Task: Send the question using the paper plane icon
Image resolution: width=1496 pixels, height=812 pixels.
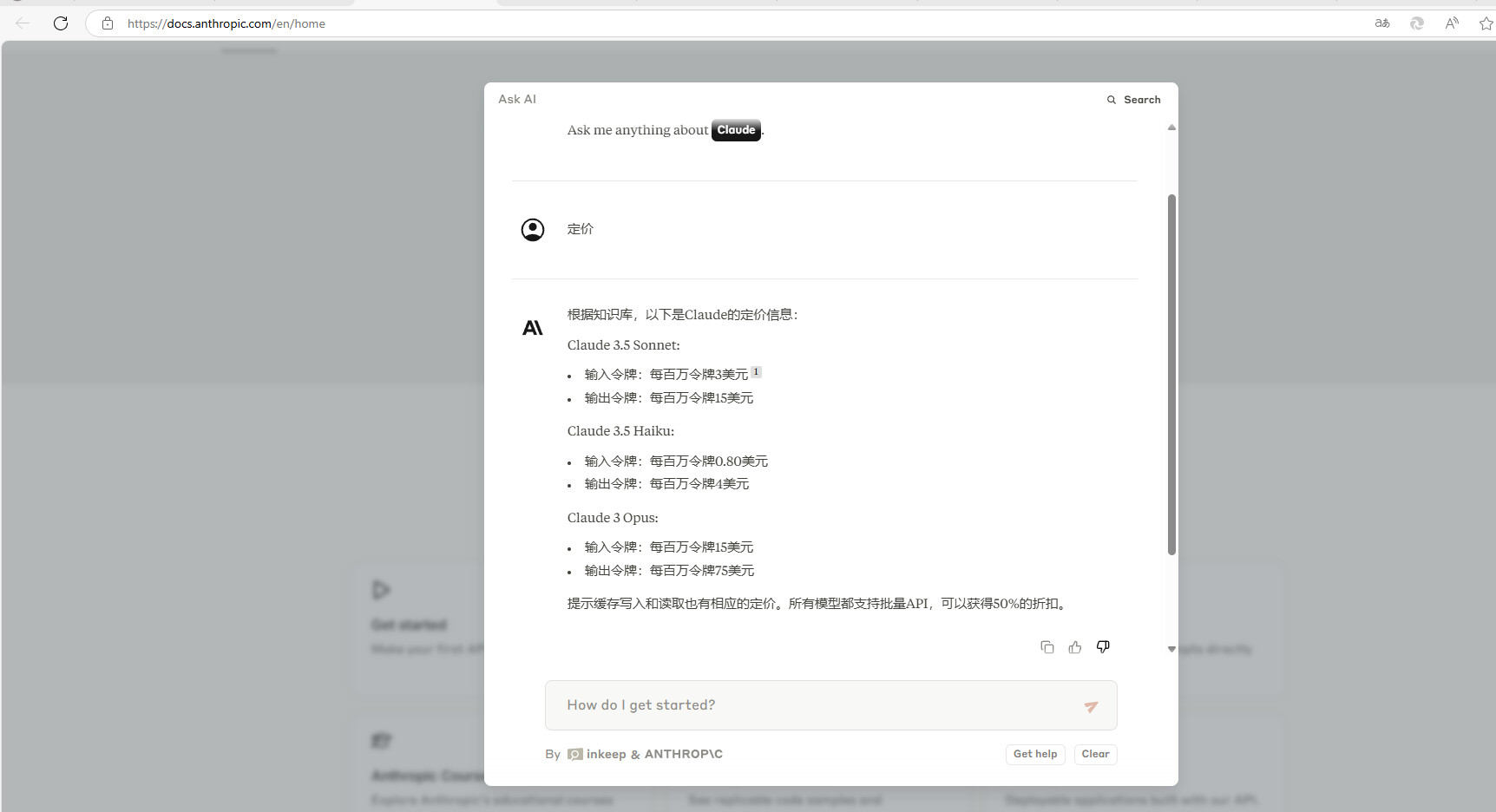Action: click(x=1091, y=706)
